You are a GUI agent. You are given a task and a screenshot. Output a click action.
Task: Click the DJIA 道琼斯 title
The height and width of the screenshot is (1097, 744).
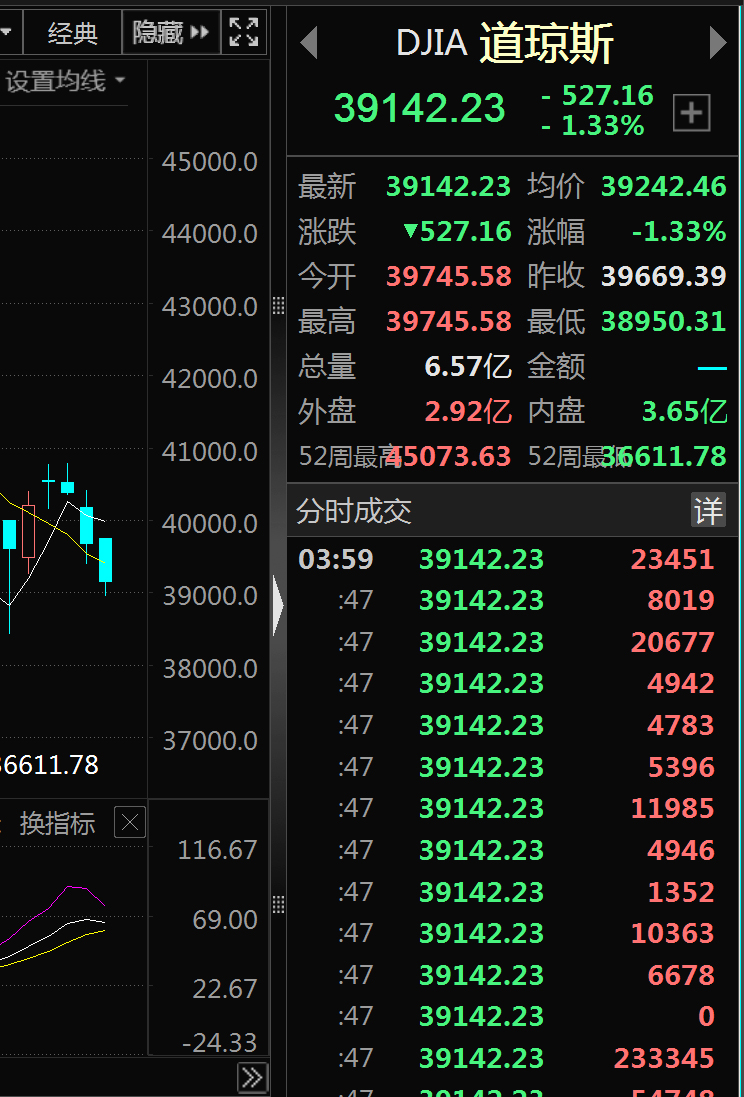[x=505, y=43]
